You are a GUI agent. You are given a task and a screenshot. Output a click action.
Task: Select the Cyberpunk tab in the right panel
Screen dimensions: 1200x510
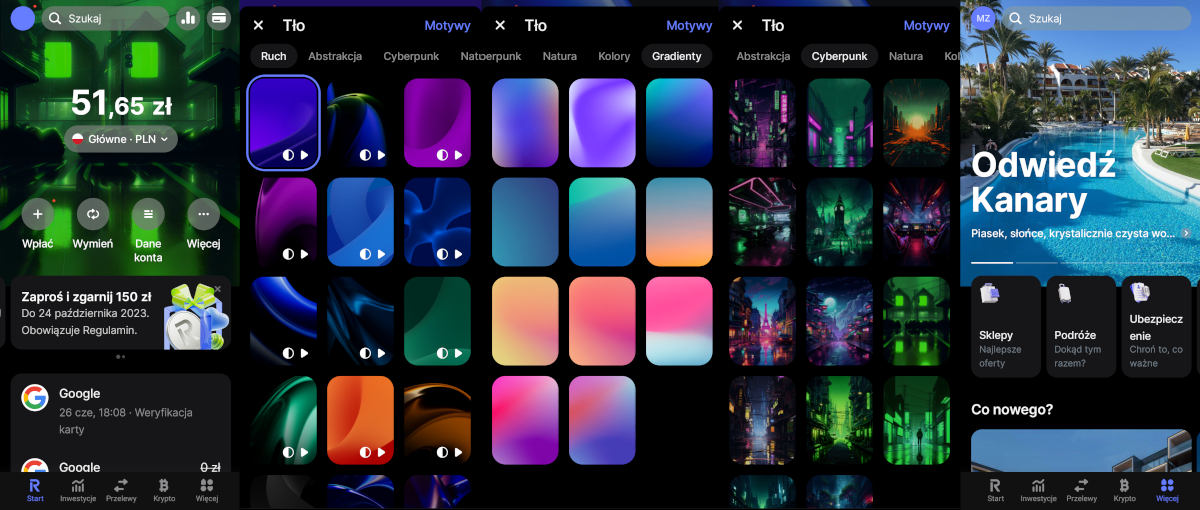(x=839, y=57)
